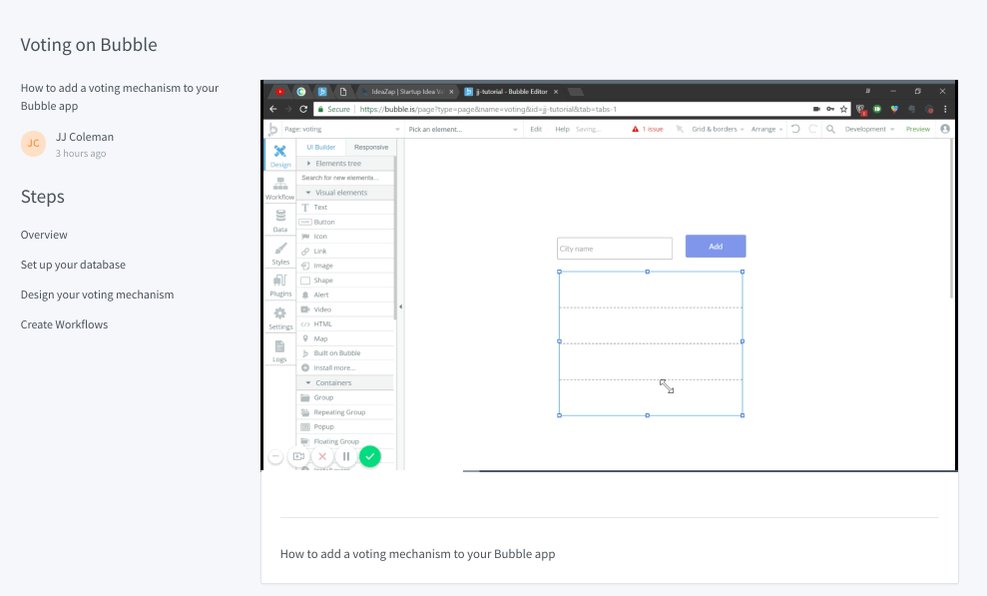Switch to the IdeaZap browser tab
Screen dimensions: 987x596
point(407,91)
